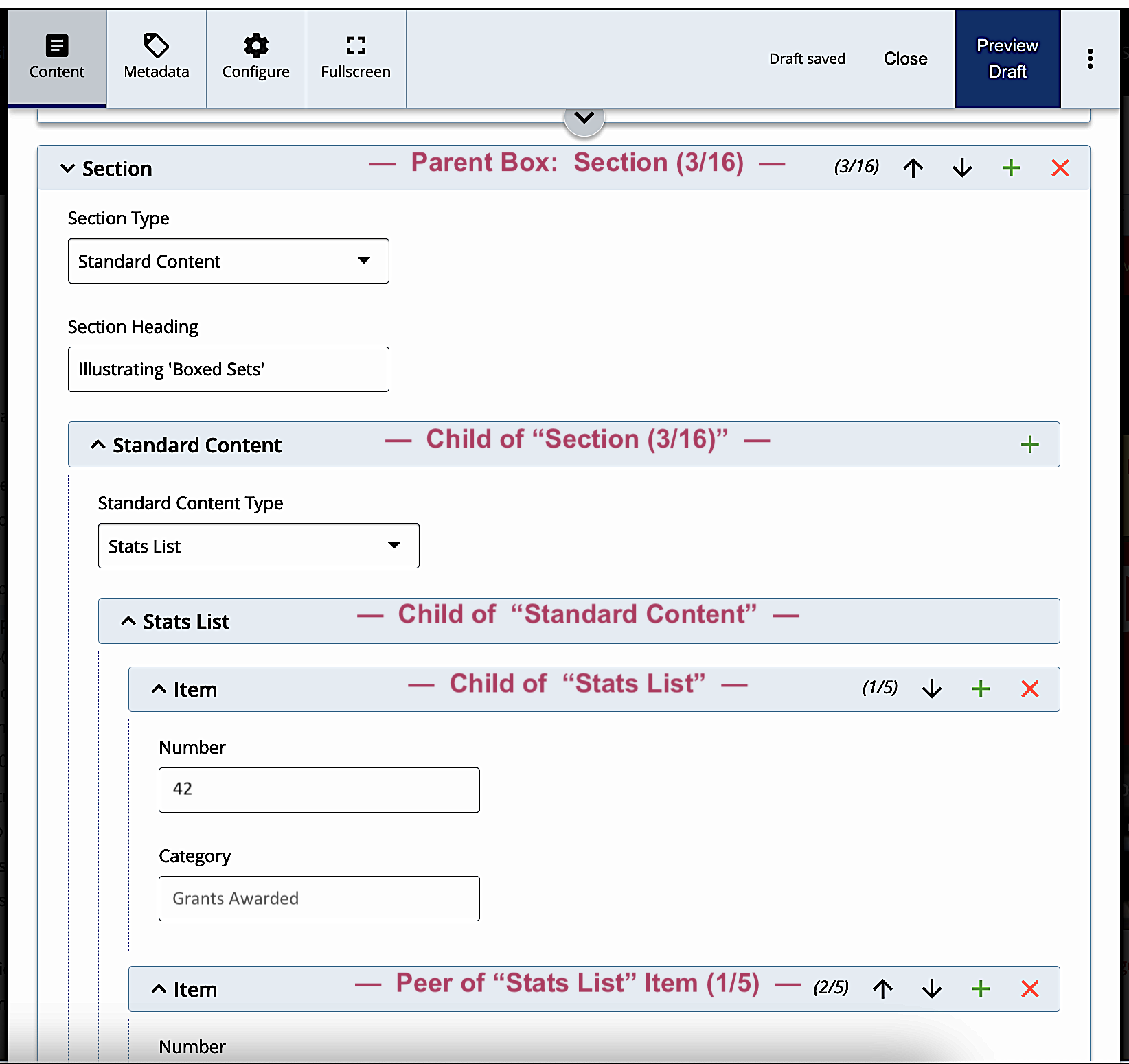
Task: Click the Draft saved status text
Action: (807, 59)
